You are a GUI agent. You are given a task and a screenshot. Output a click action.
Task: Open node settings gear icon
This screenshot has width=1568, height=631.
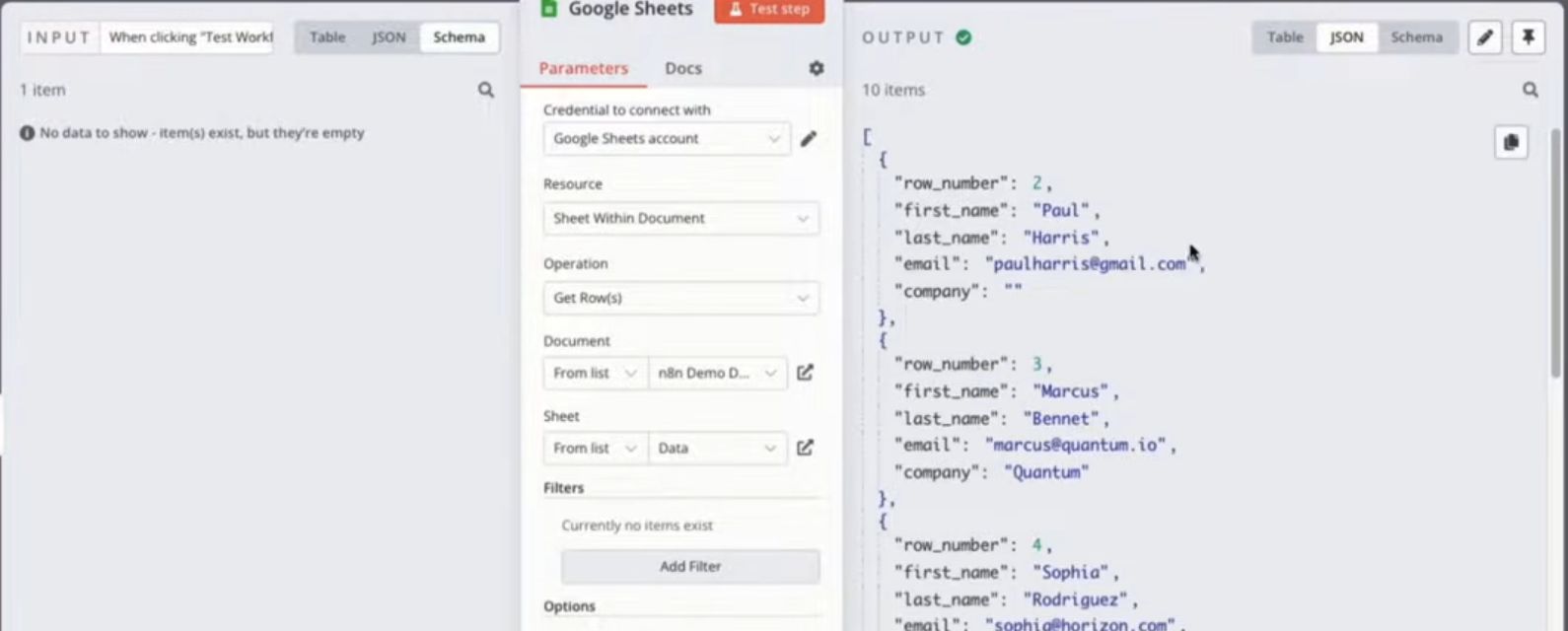tap(817, 68)
